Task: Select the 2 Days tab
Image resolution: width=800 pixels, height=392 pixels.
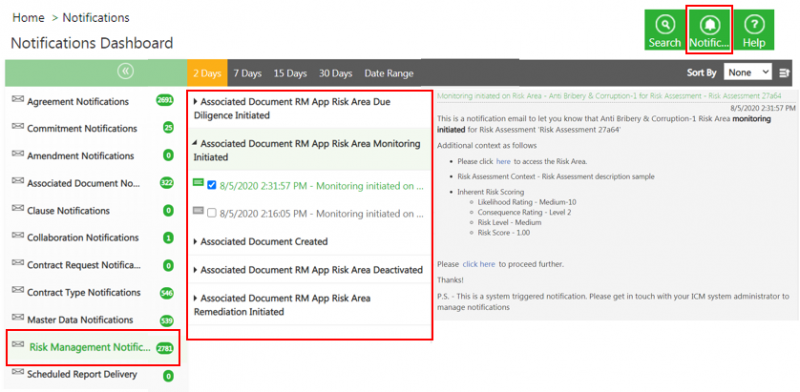Action: 207,74
